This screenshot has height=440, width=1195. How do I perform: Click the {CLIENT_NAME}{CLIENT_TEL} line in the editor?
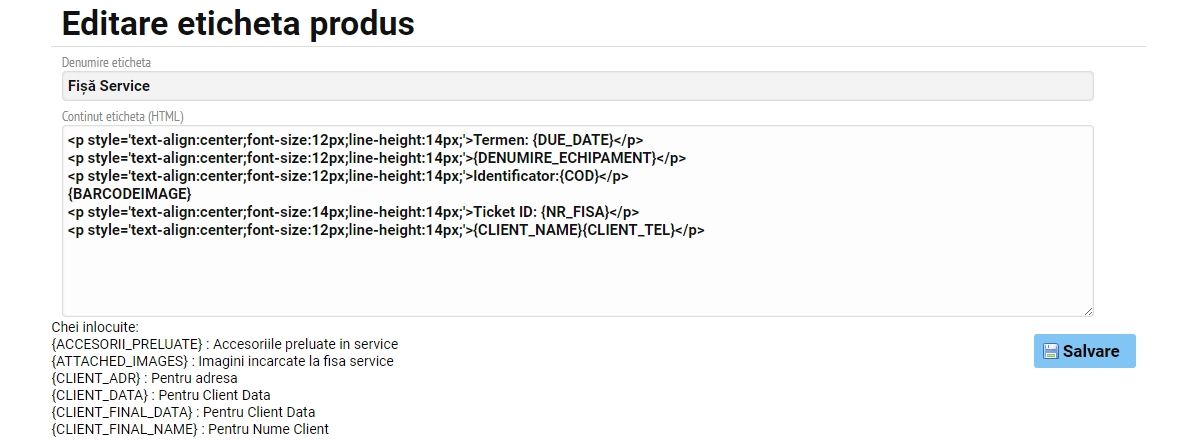click(386, 230)
